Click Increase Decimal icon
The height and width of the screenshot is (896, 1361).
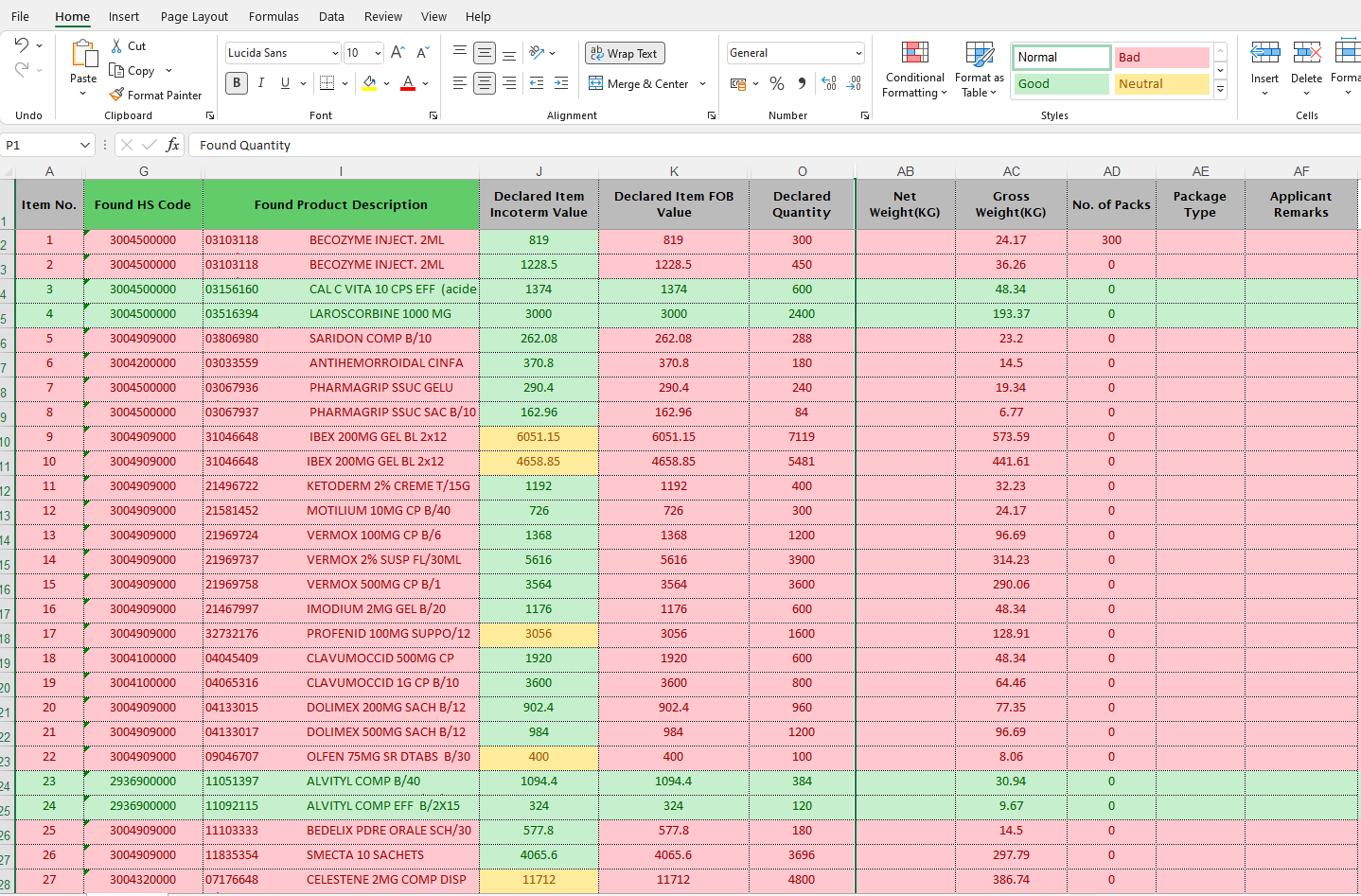coord(828,83)
